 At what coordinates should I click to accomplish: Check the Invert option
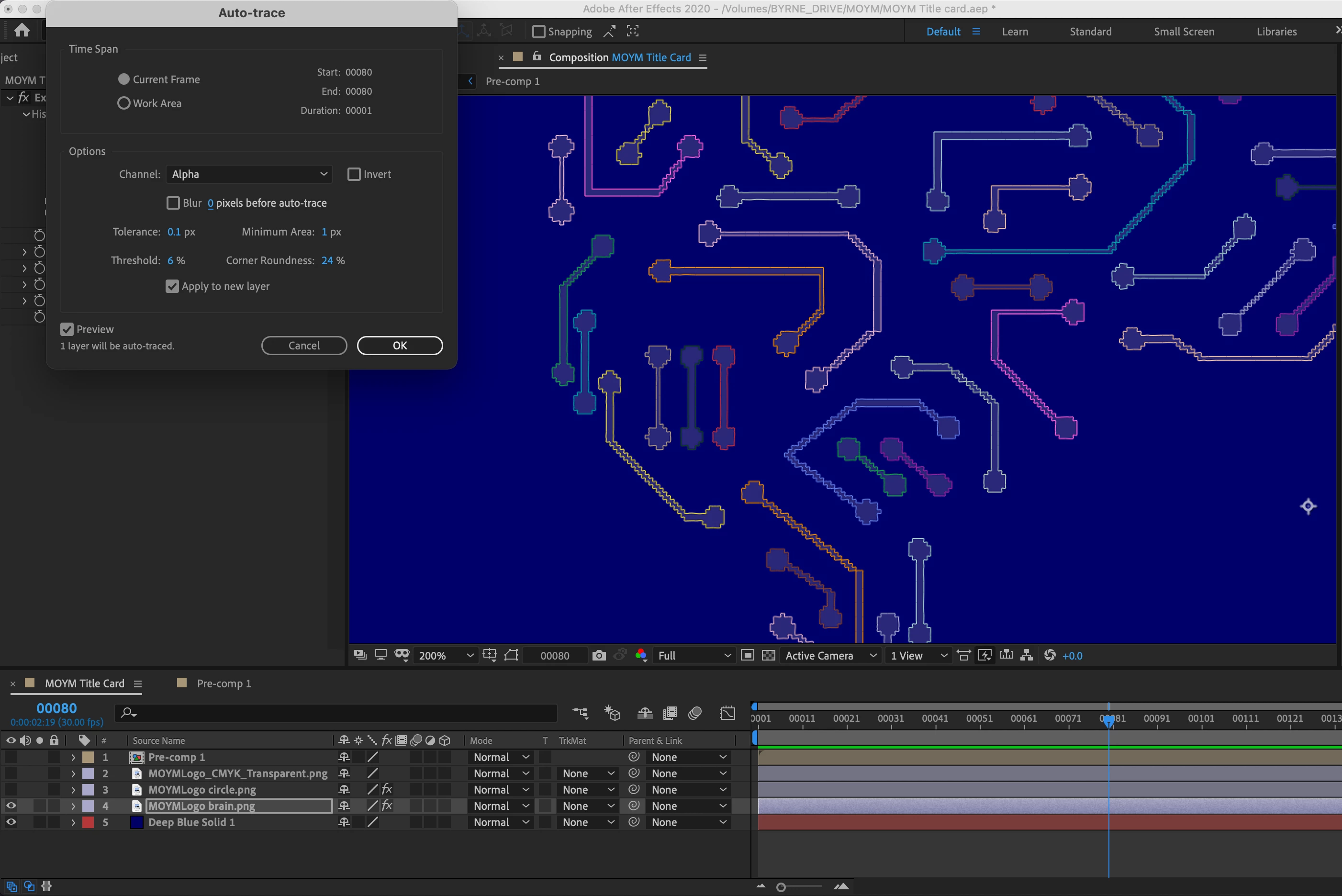click(x=354, y=174)
